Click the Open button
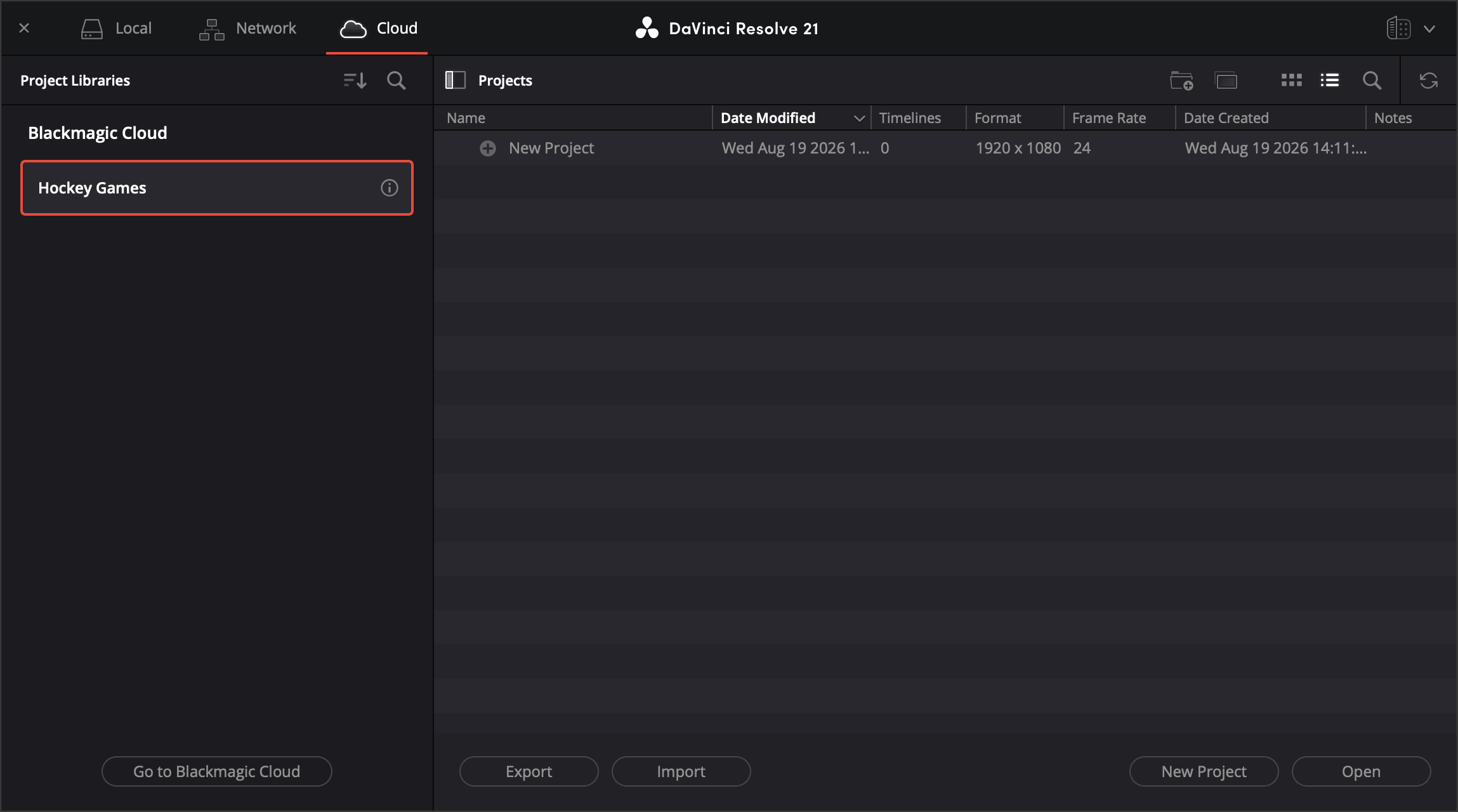The image size is (1458, 812). (x=1362, y=771)
